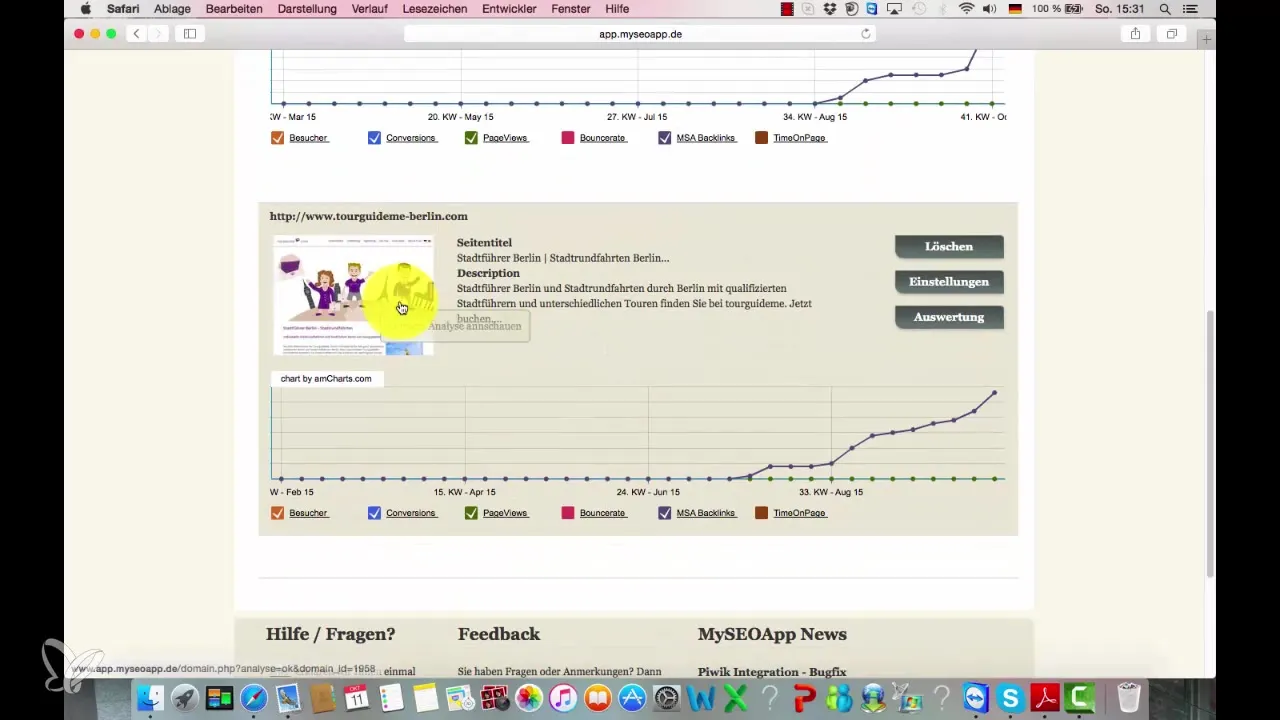Open System Preferences gear in Dock

667,697
